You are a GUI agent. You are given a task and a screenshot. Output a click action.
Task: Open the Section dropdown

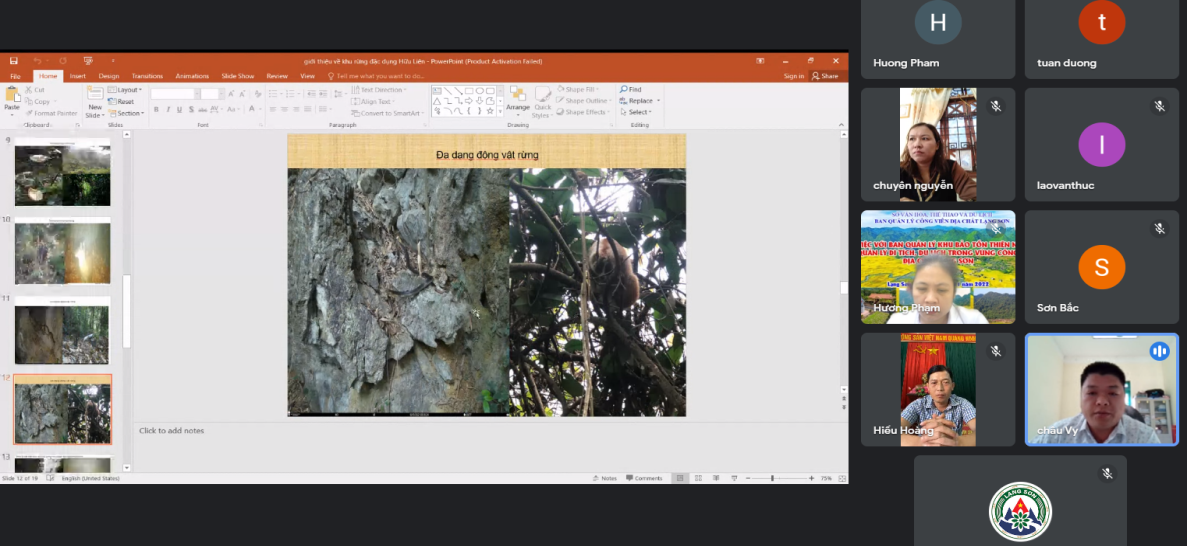pos(126,113)
